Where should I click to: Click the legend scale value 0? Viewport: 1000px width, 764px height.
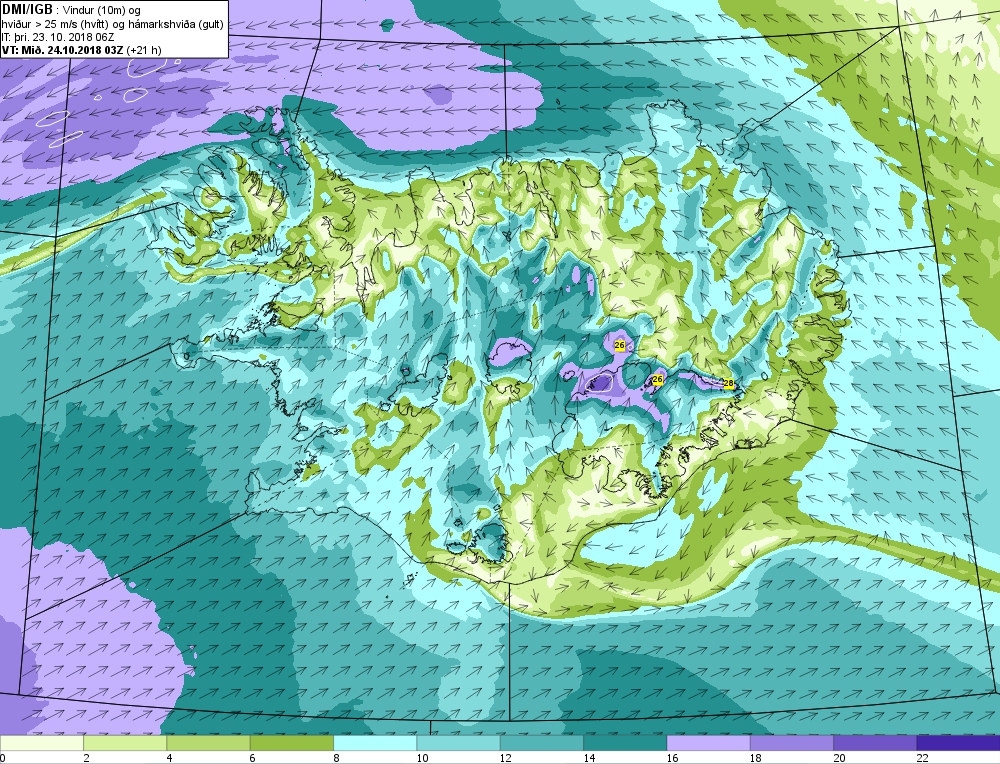pos(3,758)
